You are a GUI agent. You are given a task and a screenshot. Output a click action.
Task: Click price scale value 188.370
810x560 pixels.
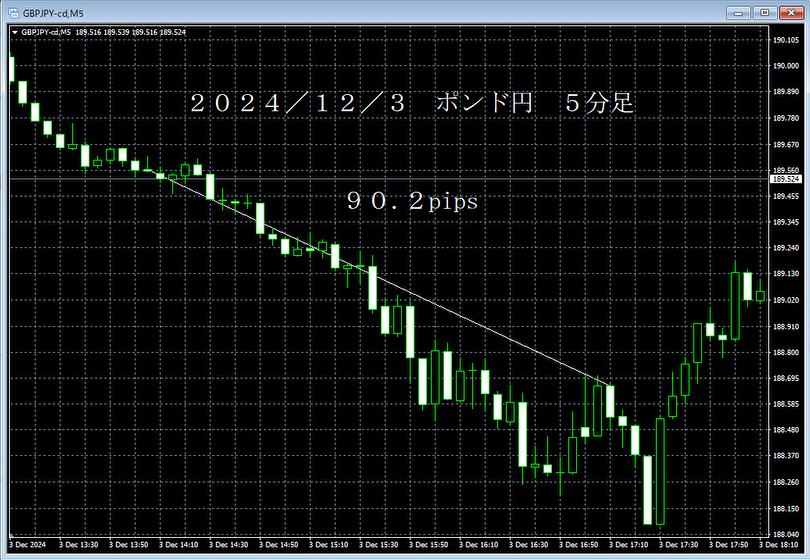pos(786,456)
